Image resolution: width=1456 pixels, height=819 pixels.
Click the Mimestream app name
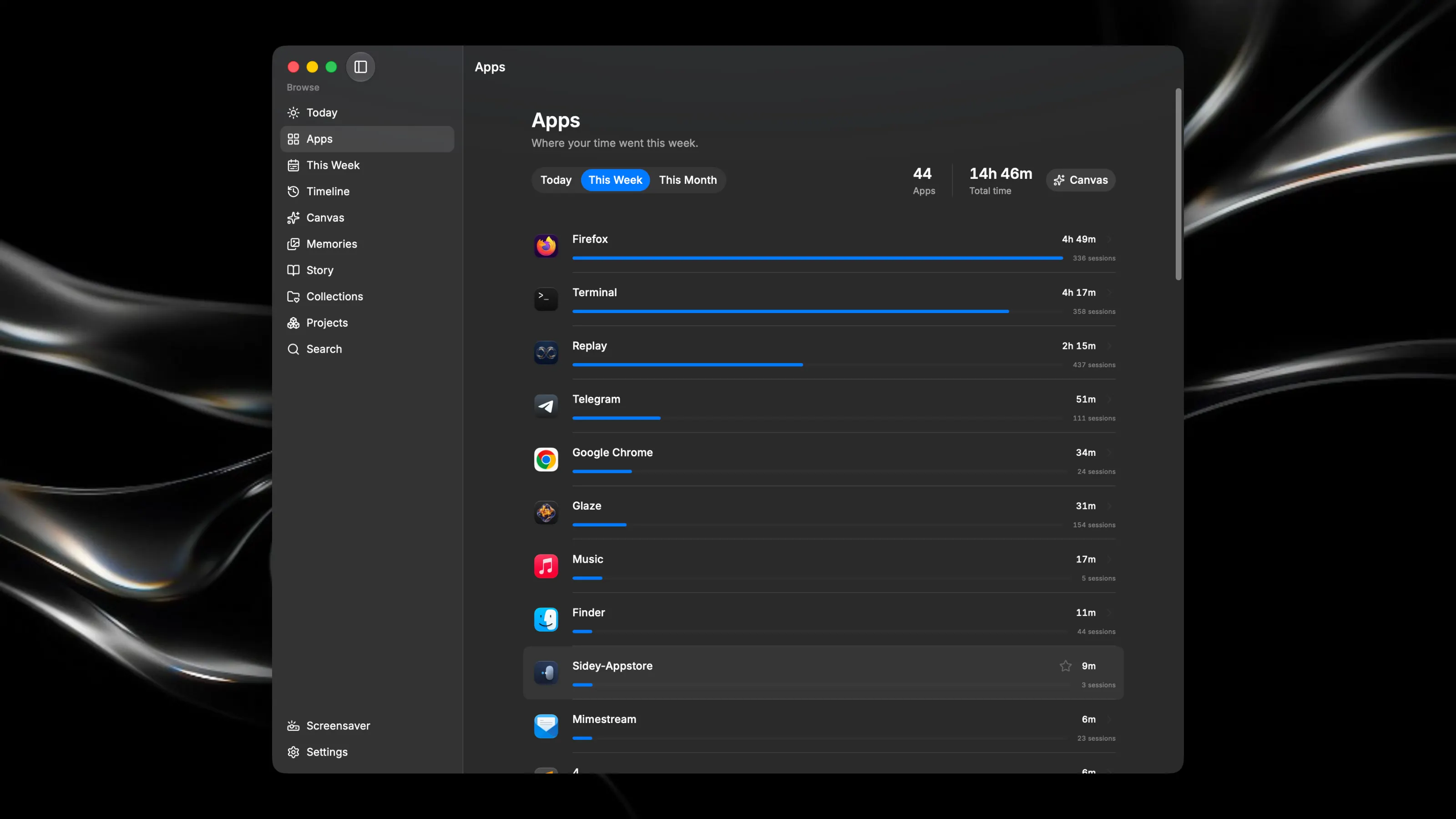[x=604, y=719]
